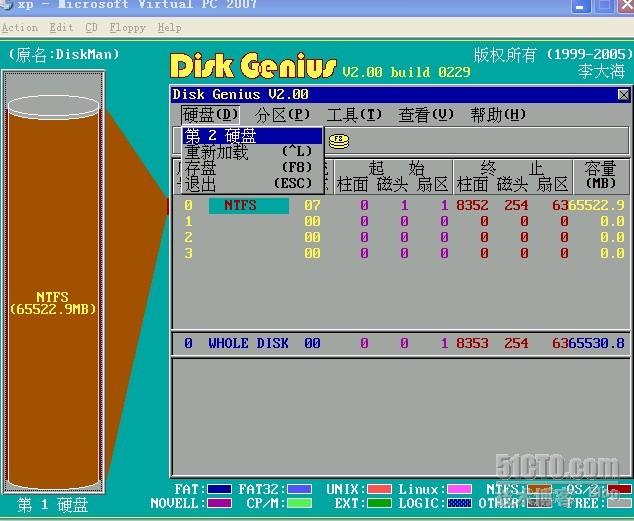Viewport: 634px width, 521px height.
Task: Select partition table row 2
Action: (x=400, y=237)
